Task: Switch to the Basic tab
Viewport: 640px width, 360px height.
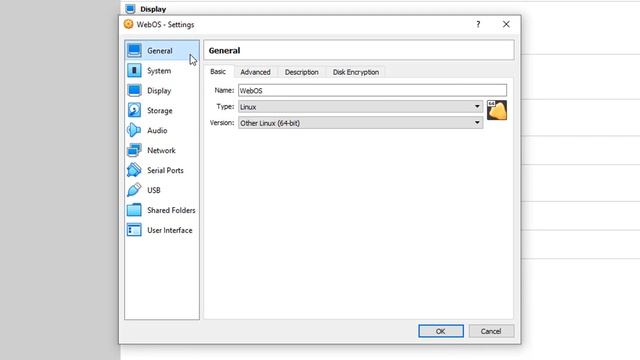Action: pyautogui.click(x=218, y=71)
